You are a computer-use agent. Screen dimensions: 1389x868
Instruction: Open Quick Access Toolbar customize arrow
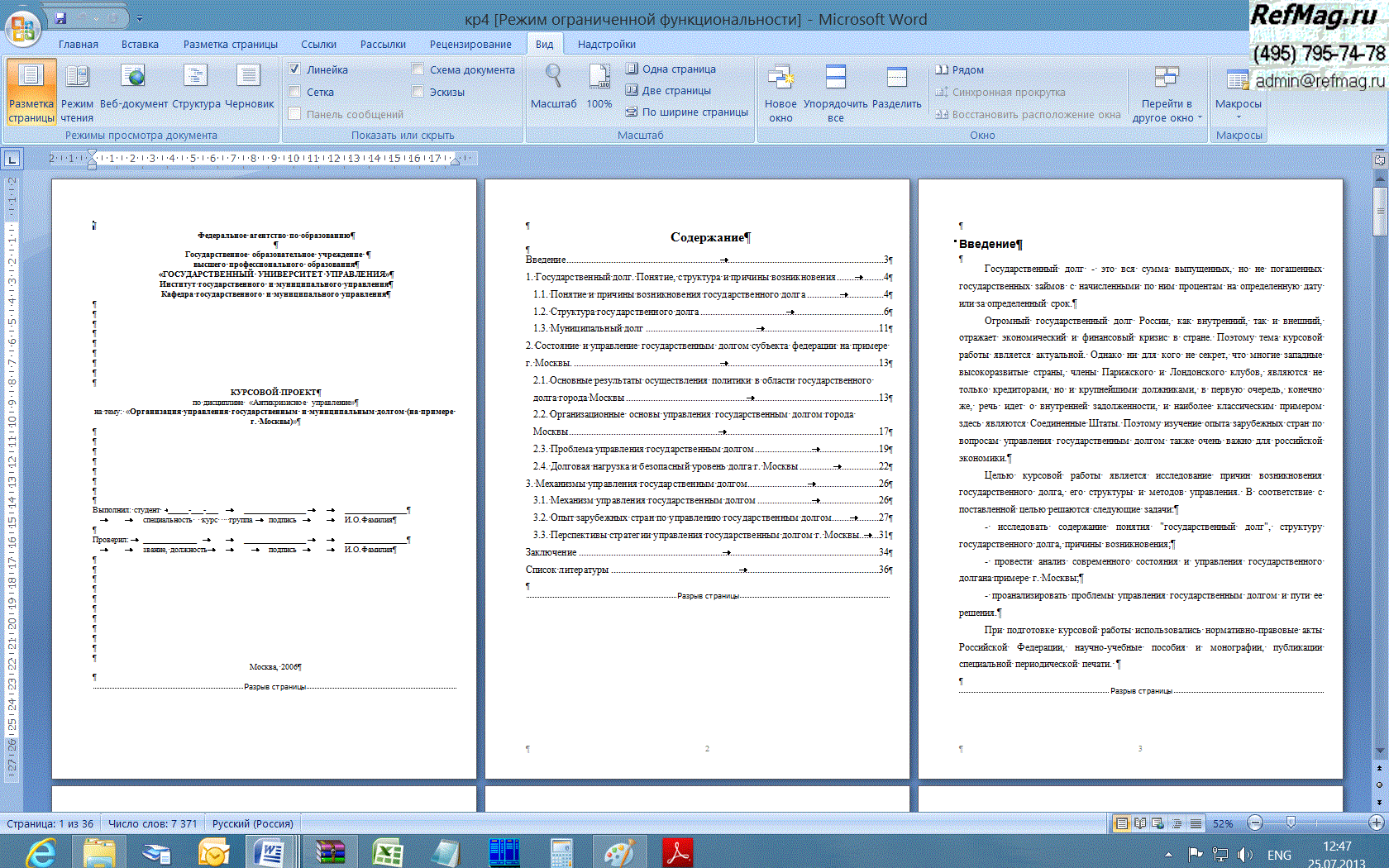[140, 18]
